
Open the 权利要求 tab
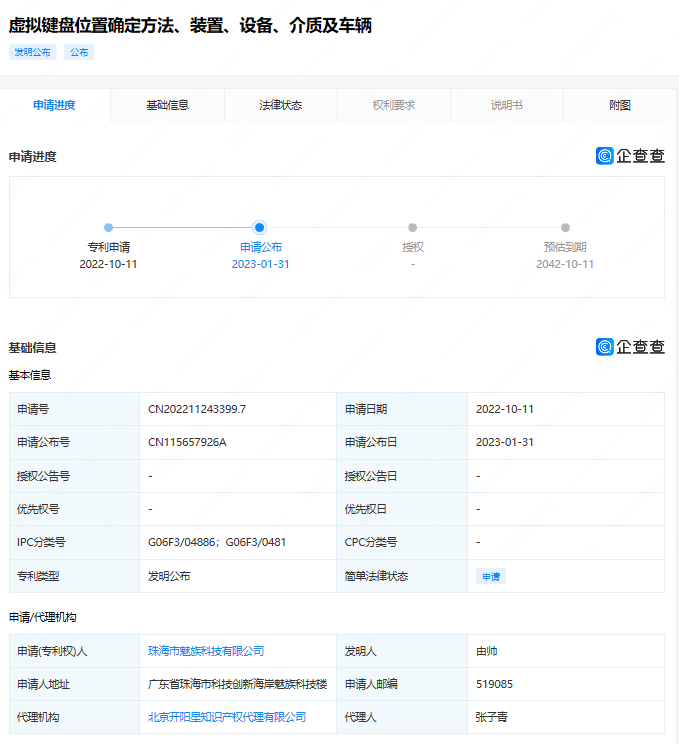(393, 105)
